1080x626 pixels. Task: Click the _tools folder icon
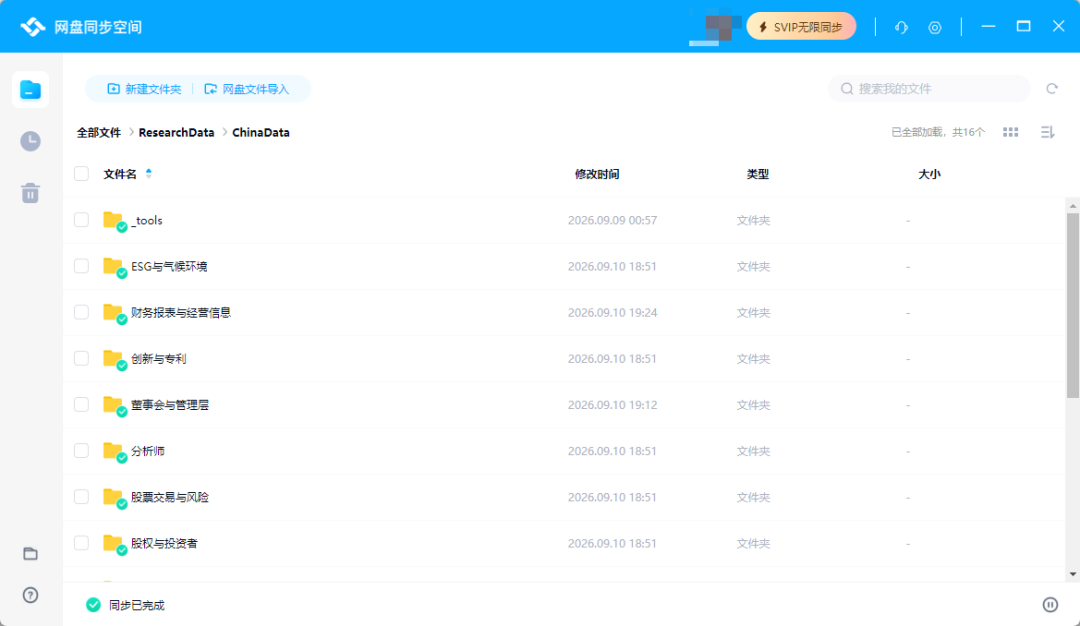click(114, 220)
